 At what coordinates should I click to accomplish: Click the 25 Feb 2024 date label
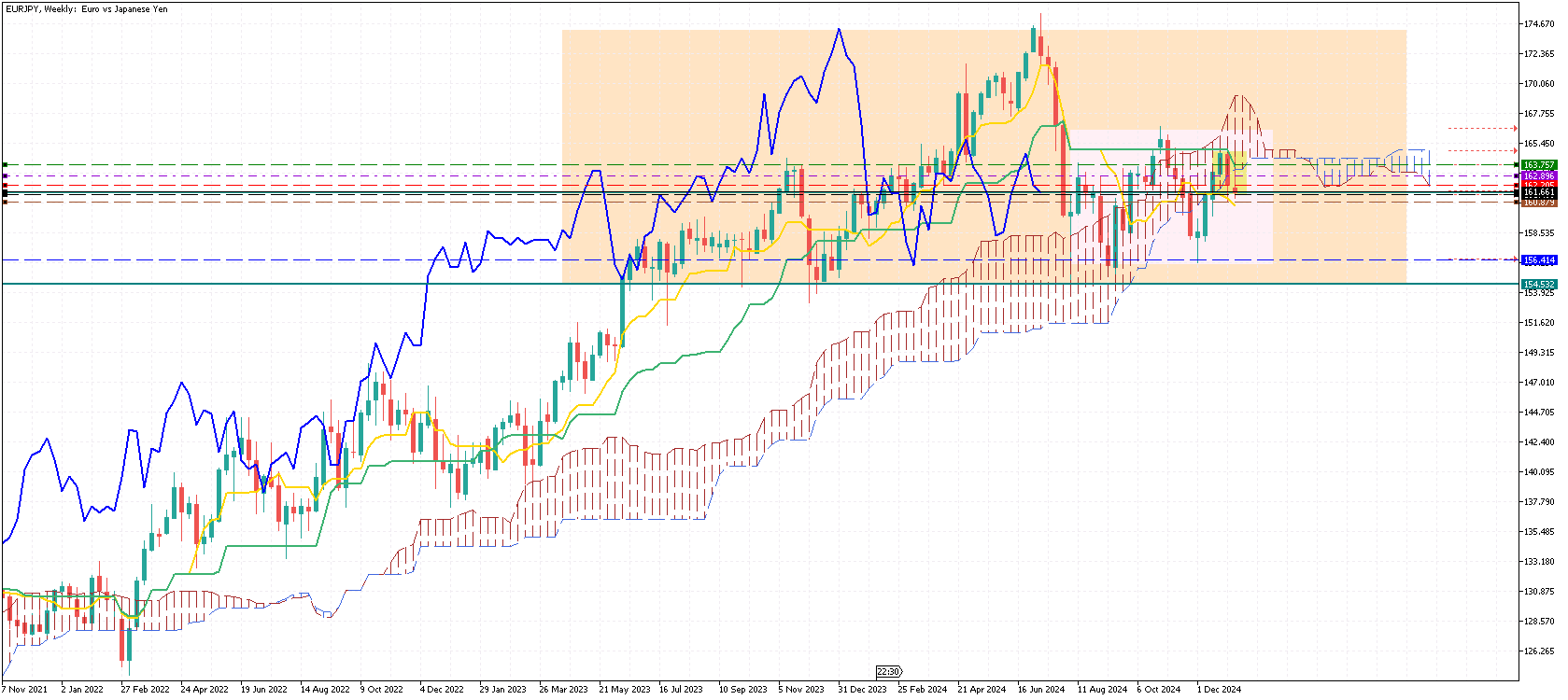pyautogui.click(x=923, y=690)
